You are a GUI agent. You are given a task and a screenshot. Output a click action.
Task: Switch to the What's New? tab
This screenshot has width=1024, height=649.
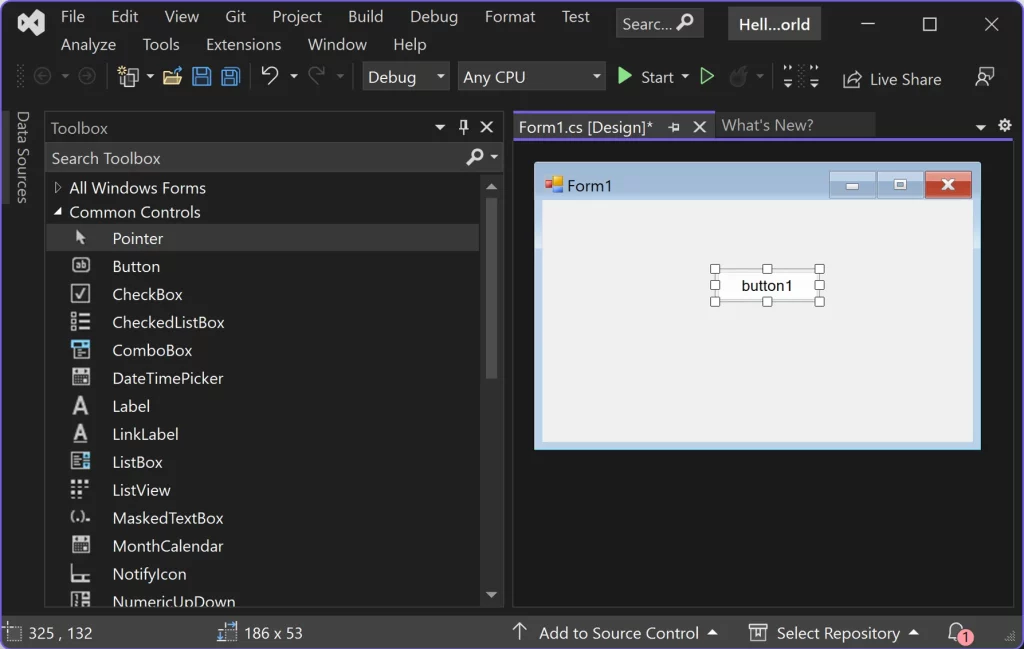(767, 125)
